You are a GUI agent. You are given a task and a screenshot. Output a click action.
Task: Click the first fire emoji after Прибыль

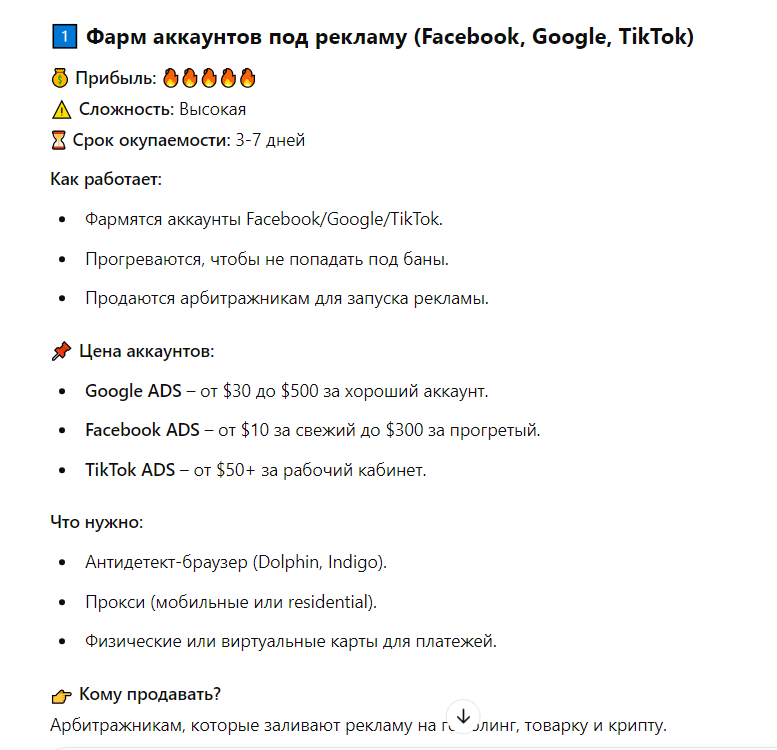point(170,78)
